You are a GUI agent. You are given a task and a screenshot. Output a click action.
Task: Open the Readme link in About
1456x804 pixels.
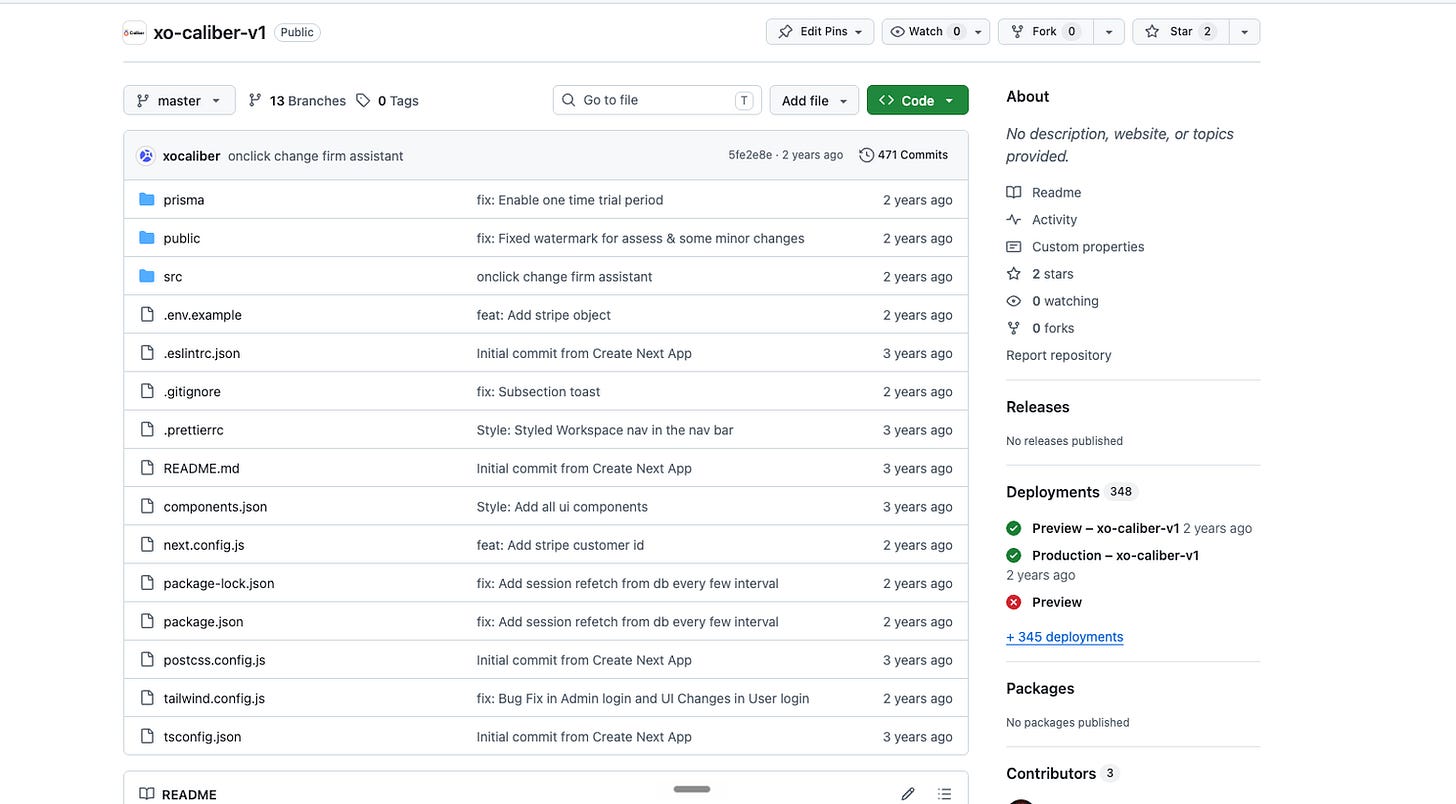1056,192
